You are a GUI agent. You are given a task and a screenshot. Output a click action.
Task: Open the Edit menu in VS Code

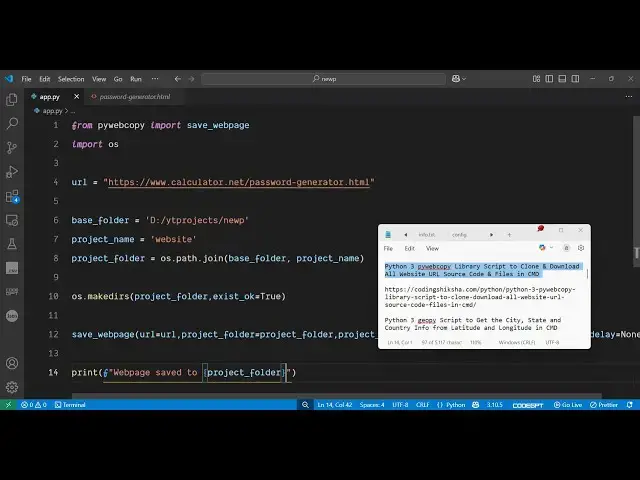44,79
